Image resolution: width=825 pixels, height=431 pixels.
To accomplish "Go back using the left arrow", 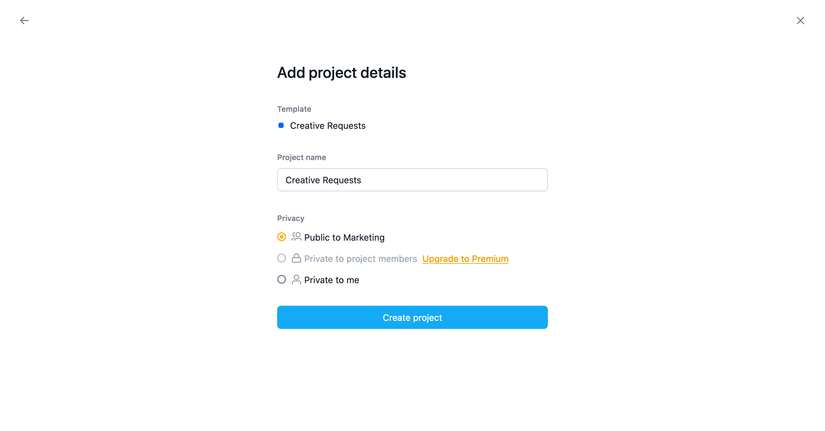I will click(x=24, y=20).
